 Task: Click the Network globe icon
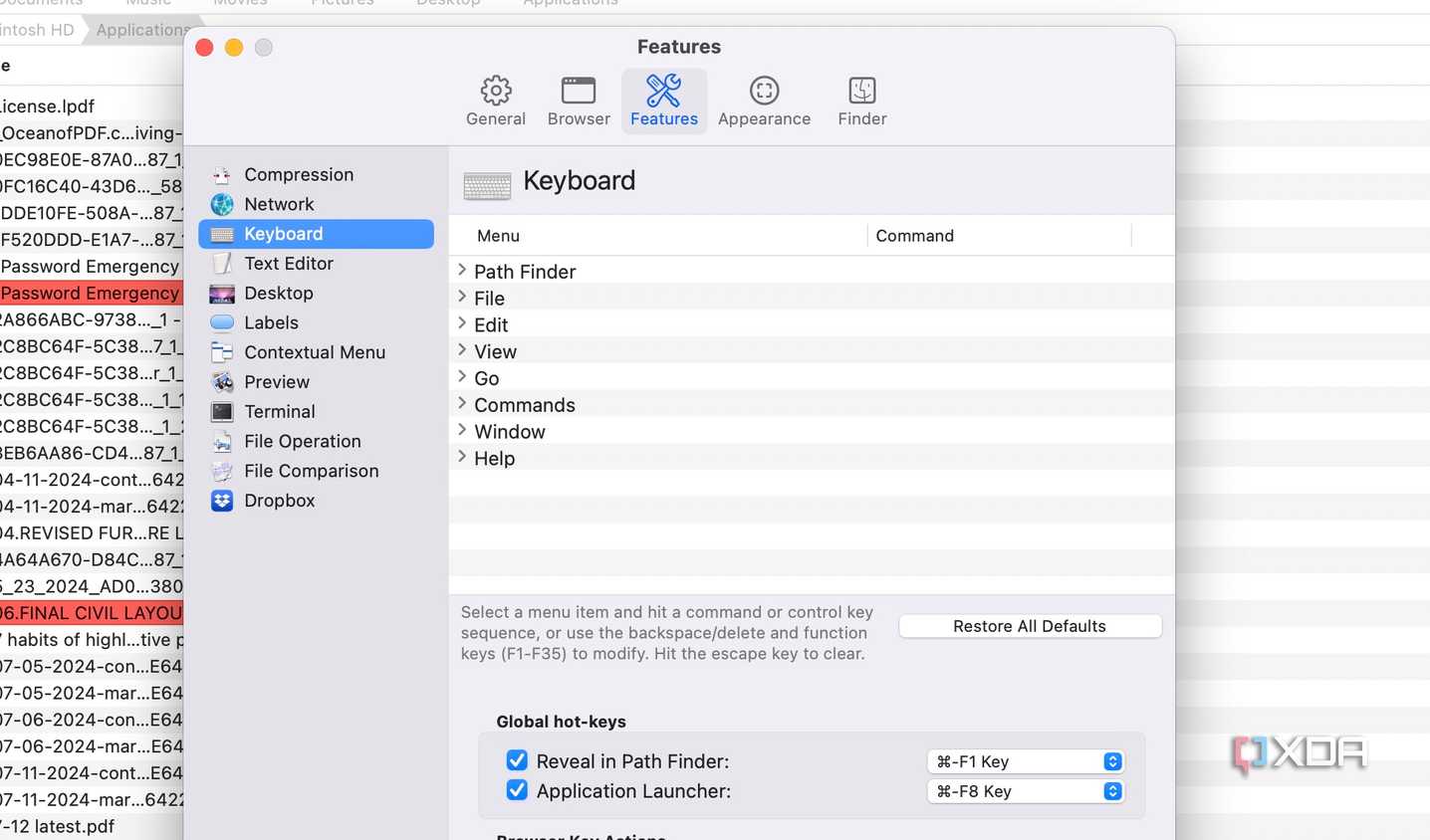pyautogui.click(x=222, y=204)
